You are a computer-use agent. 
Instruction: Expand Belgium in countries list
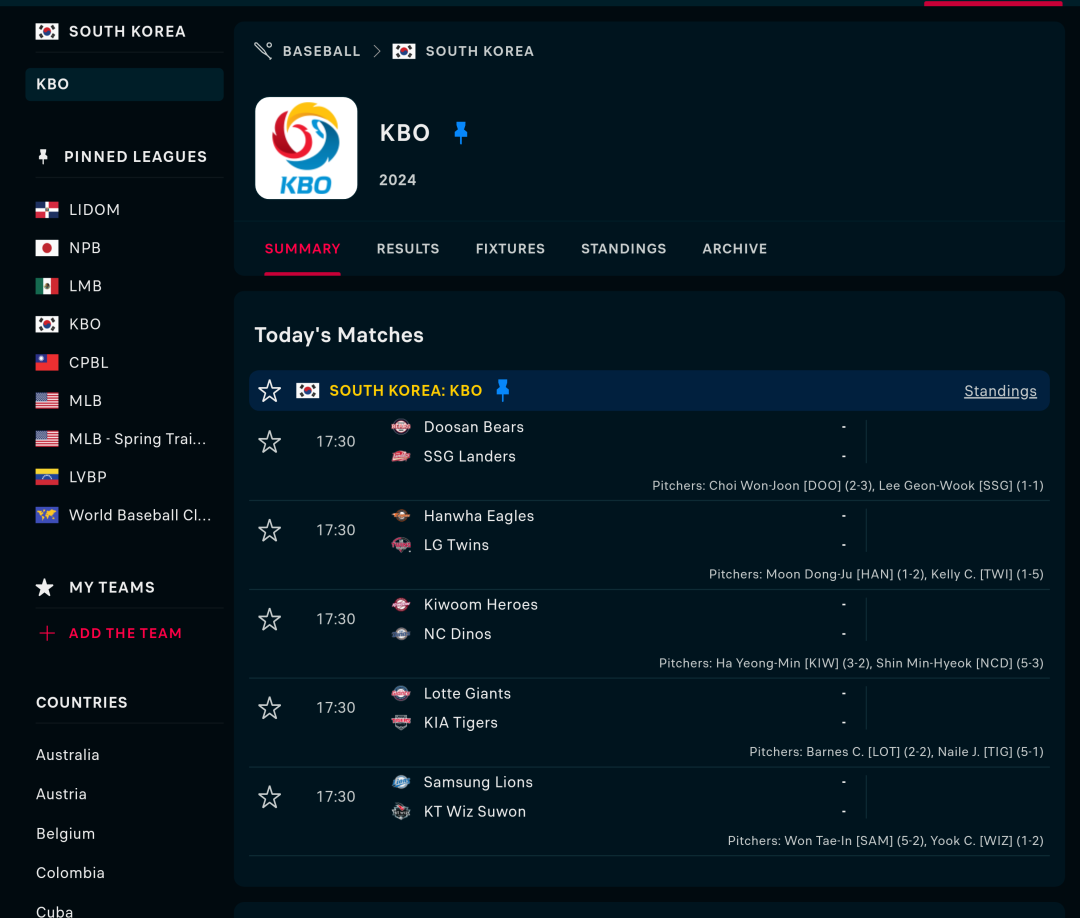tap(65, 833)
